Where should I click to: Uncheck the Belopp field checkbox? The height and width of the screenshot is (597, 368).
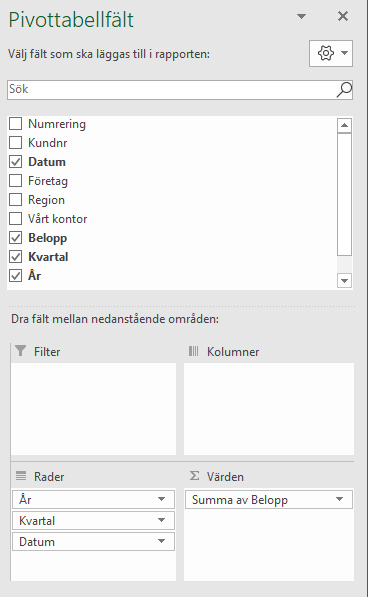[16, 238]
